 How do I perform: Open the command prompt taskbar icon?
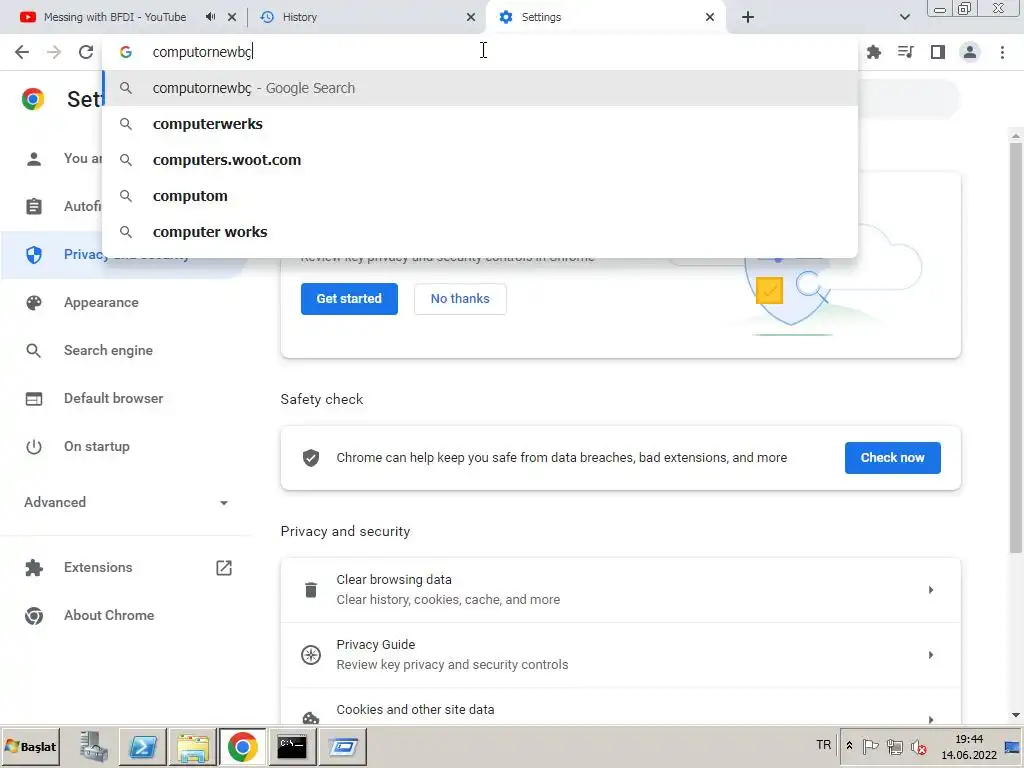pos(292,746)
